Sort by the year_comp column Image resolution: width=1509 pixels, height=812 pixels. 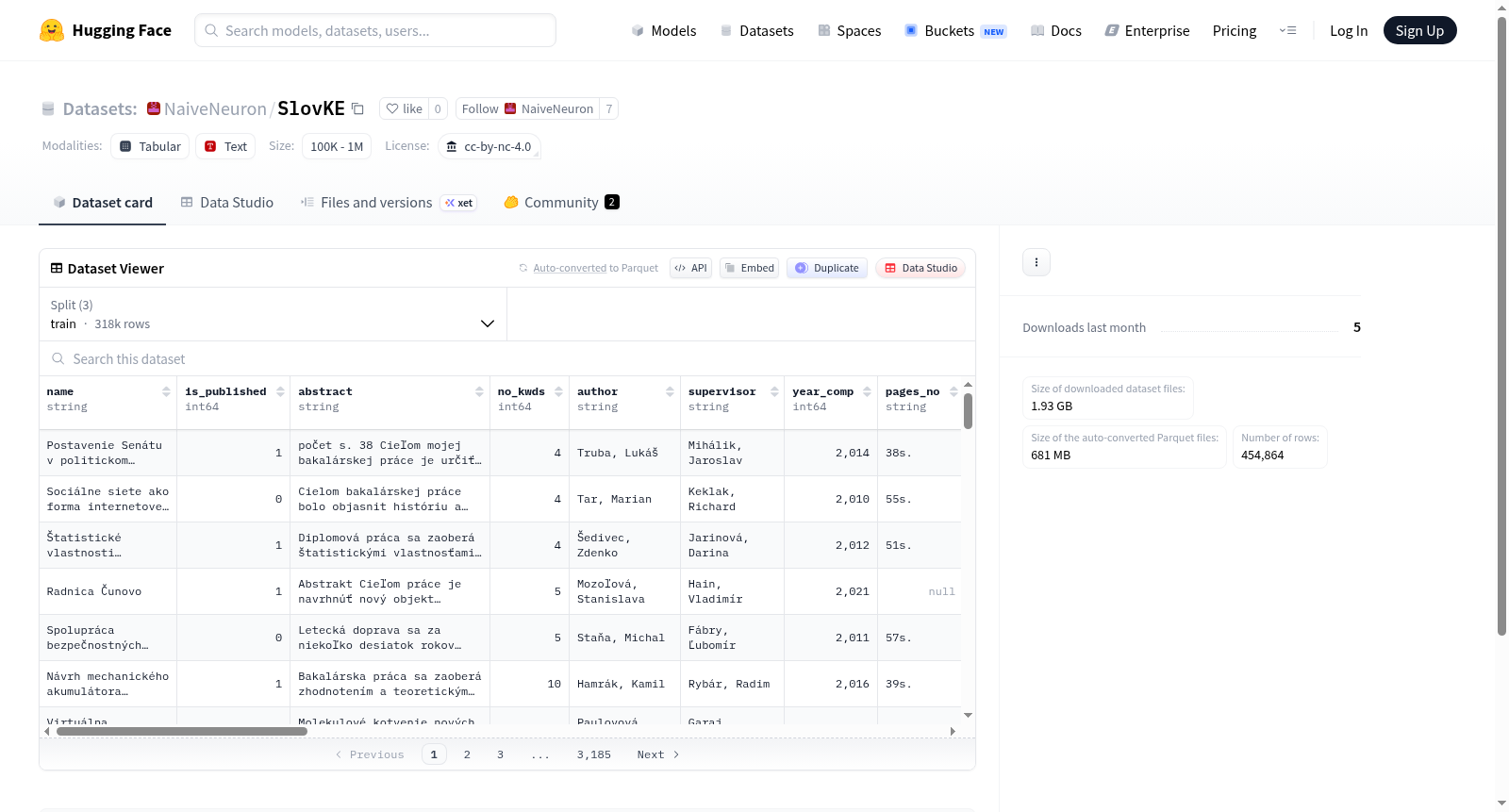867,391
